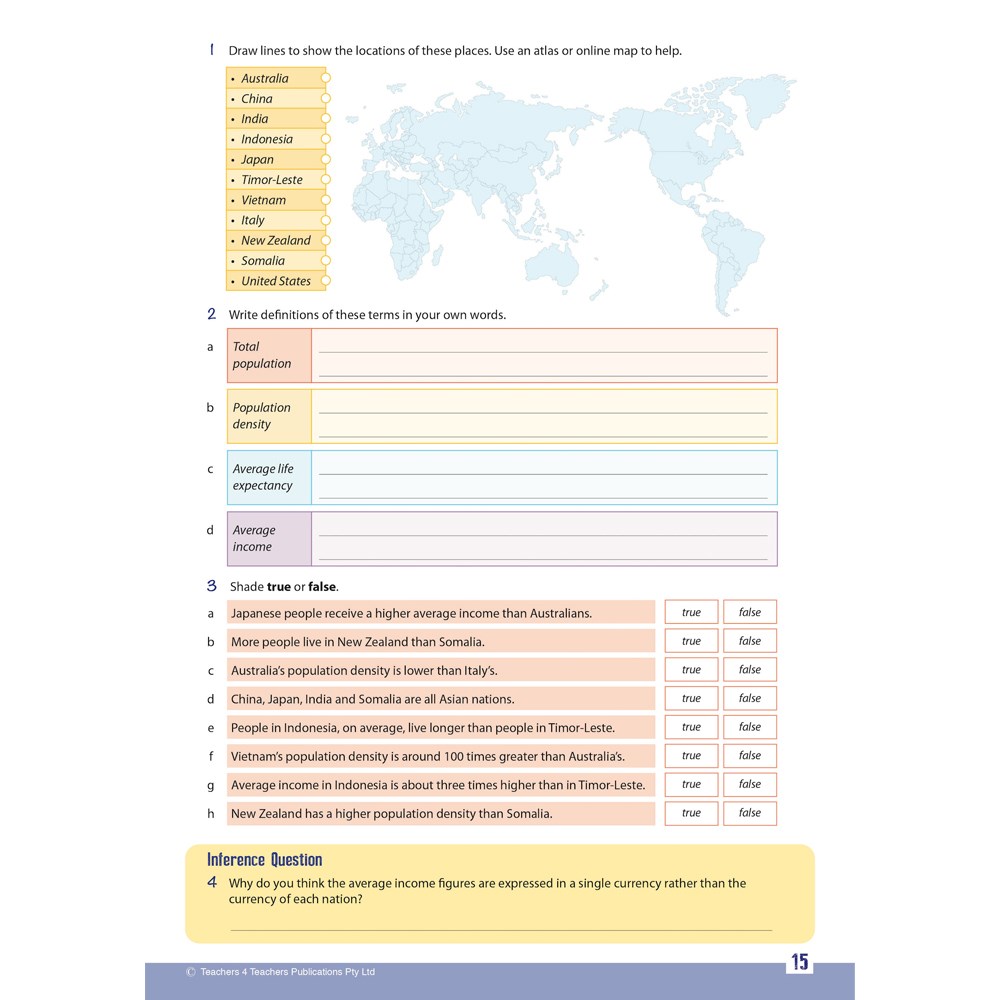
Task: Select the 'Australia' label in the places list
Action: (x=265, y=78)
